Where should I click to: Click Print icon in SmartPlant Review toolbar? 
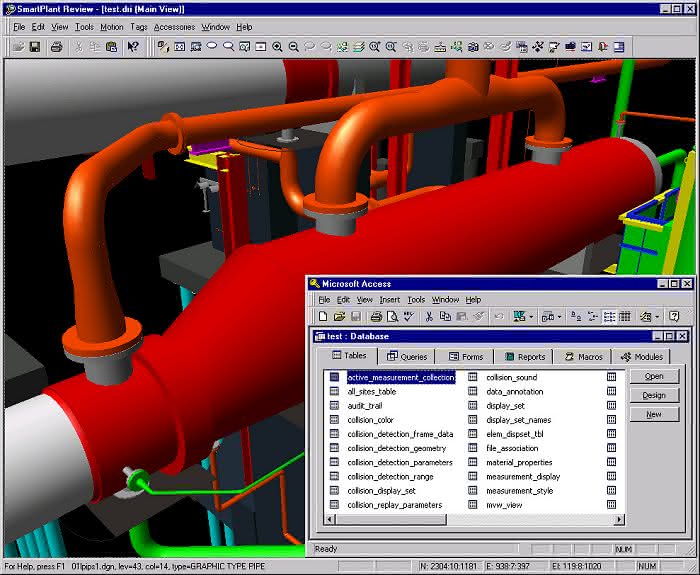pyautogui.click(x=57, y=46)
